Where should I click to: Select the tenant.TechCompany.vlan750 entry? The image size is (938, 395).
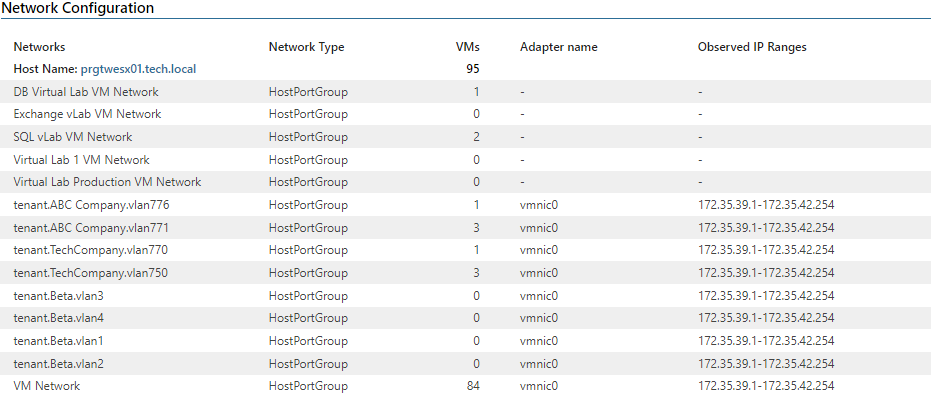click(90, 273)
